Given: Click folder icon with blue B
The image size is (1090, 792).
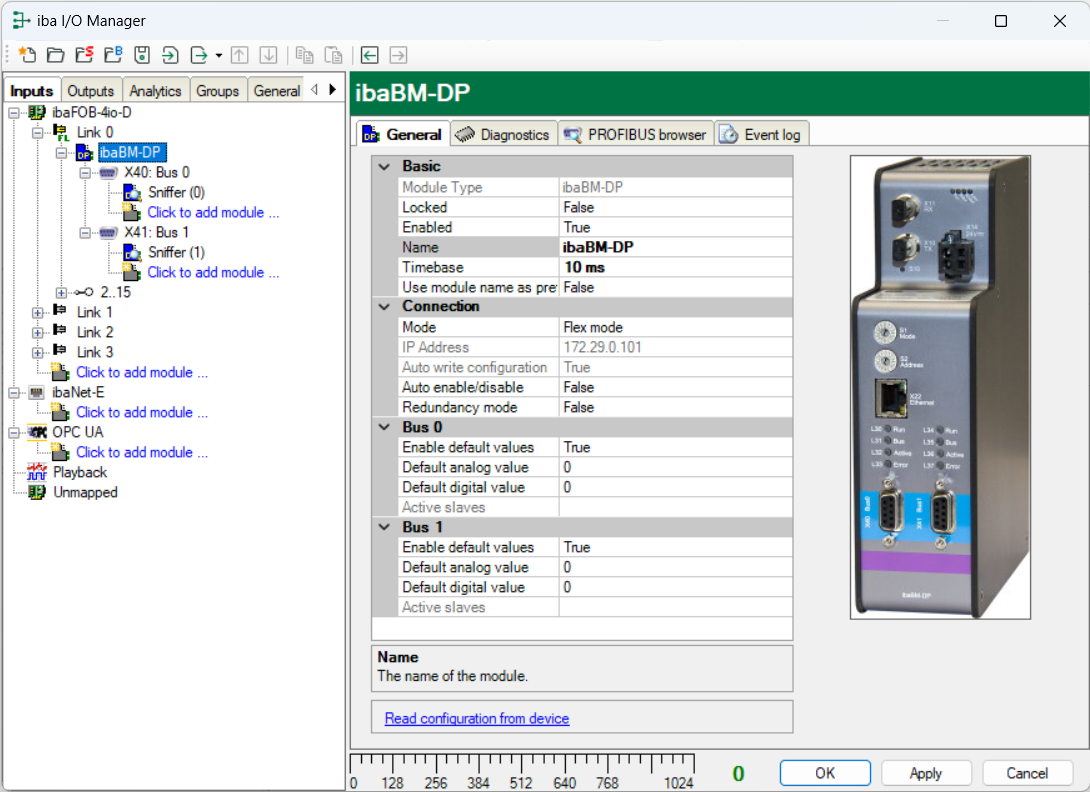Looking at the screenshot, I should click(113, 55).
